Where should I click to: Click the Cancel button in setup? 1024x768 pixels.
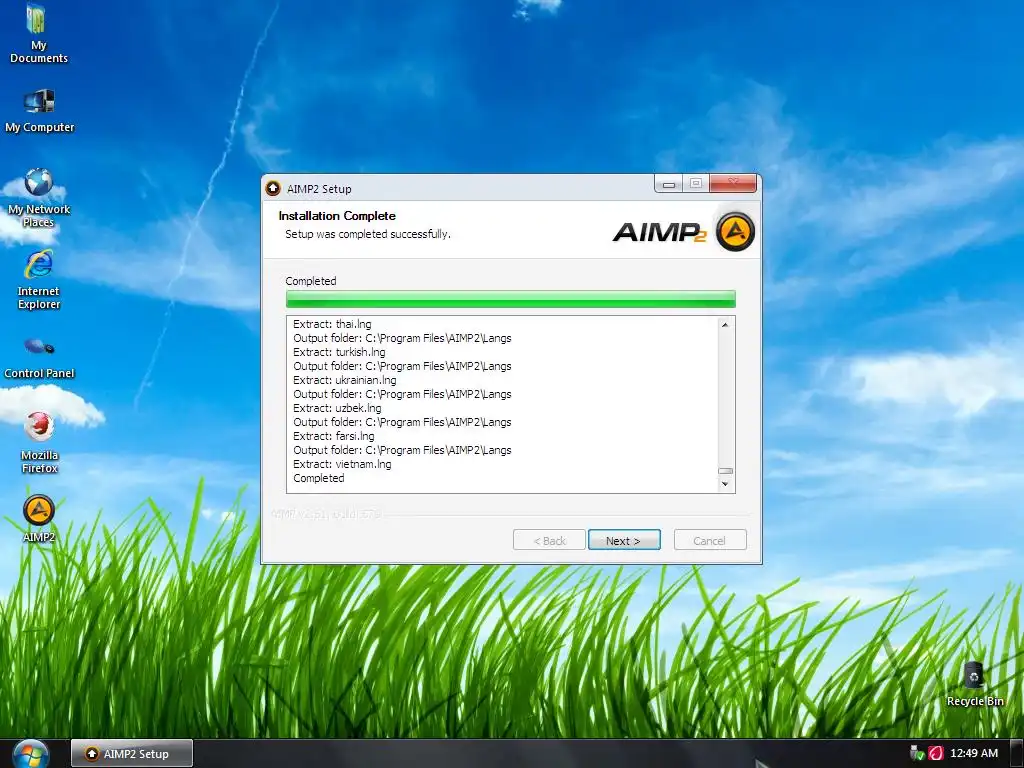pos(710,540)
